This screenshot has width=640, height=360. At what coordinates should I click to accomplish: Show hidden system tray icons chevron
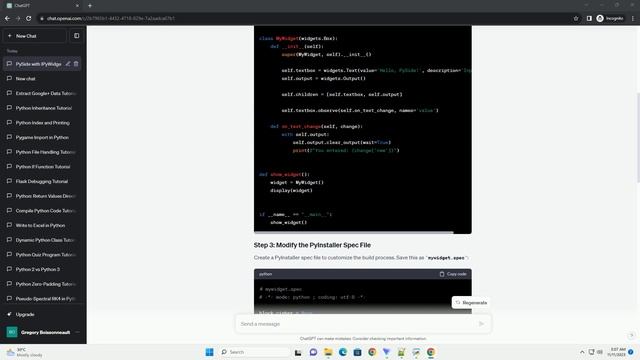pyautogui.click(x=582, y=352)
